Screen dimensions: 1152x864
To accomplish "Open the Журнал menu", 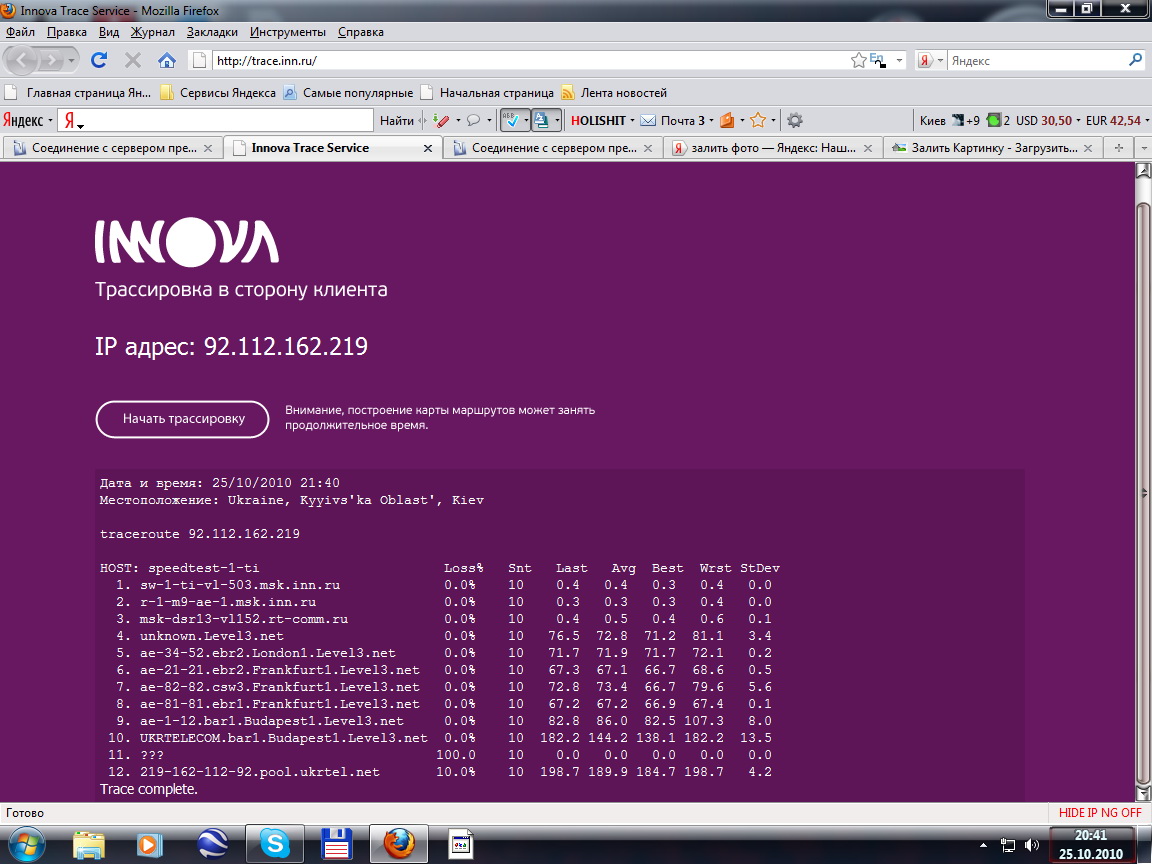I will point(153,32).
